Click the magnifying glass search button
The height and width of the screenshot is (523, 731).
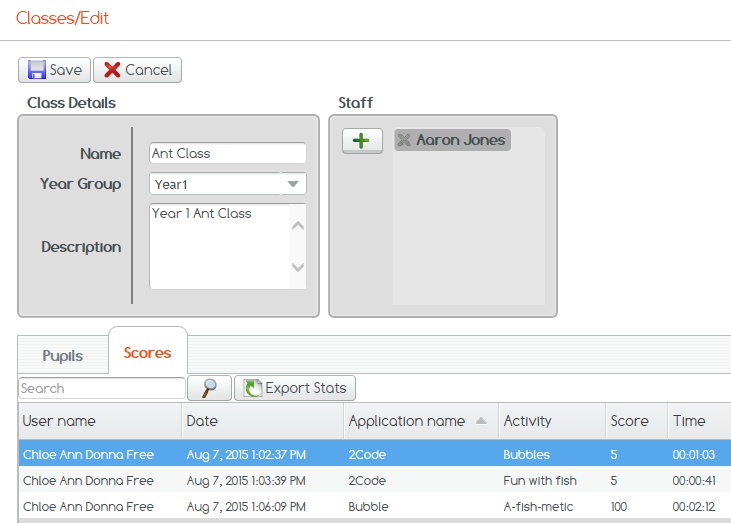pos(210,388)
